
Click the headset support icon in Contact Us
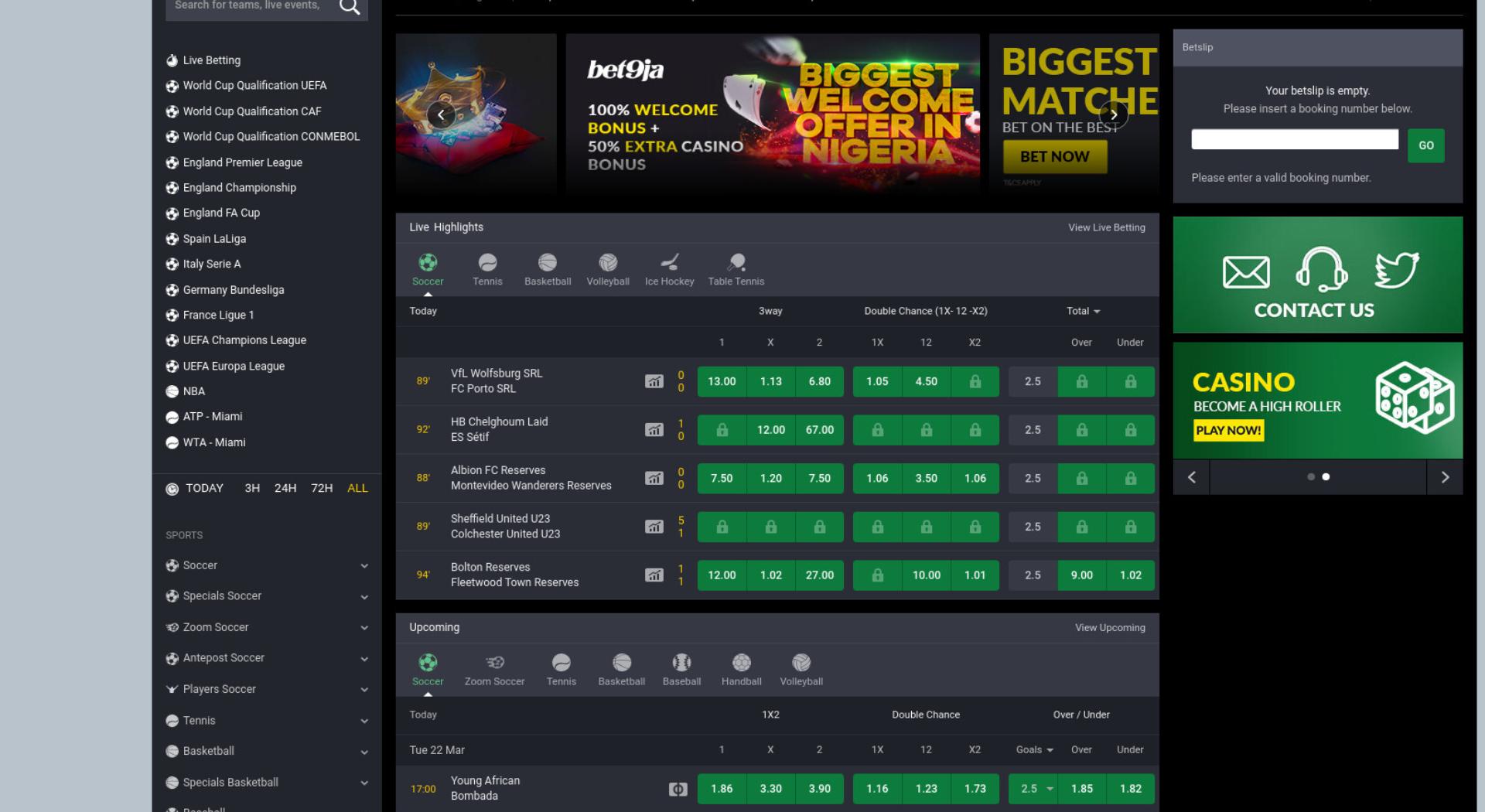(1321, 269)
